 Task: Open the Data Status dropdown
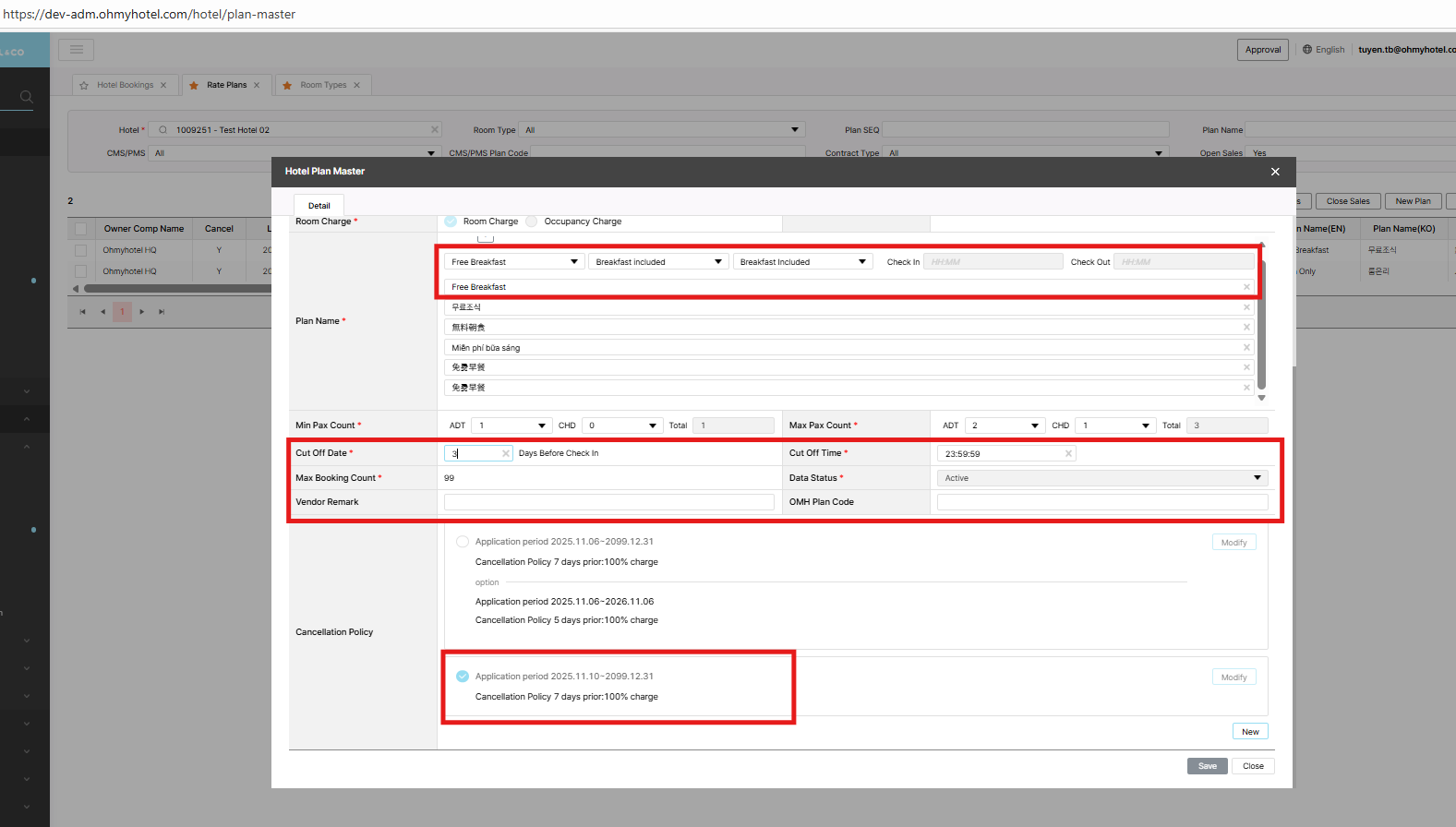coord(1102,478)
